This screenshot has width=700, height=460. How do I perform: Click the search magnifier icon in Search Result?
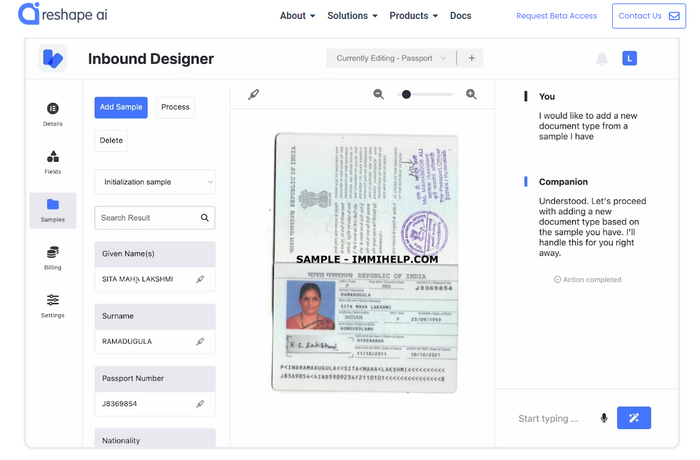coord(204,217)
